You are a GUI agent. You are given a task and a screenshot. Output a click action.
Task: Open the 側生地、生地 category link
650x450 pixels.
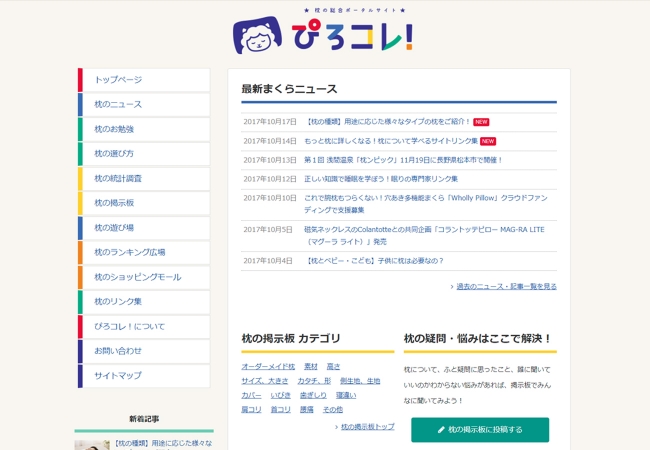click(x=360, y=381)
